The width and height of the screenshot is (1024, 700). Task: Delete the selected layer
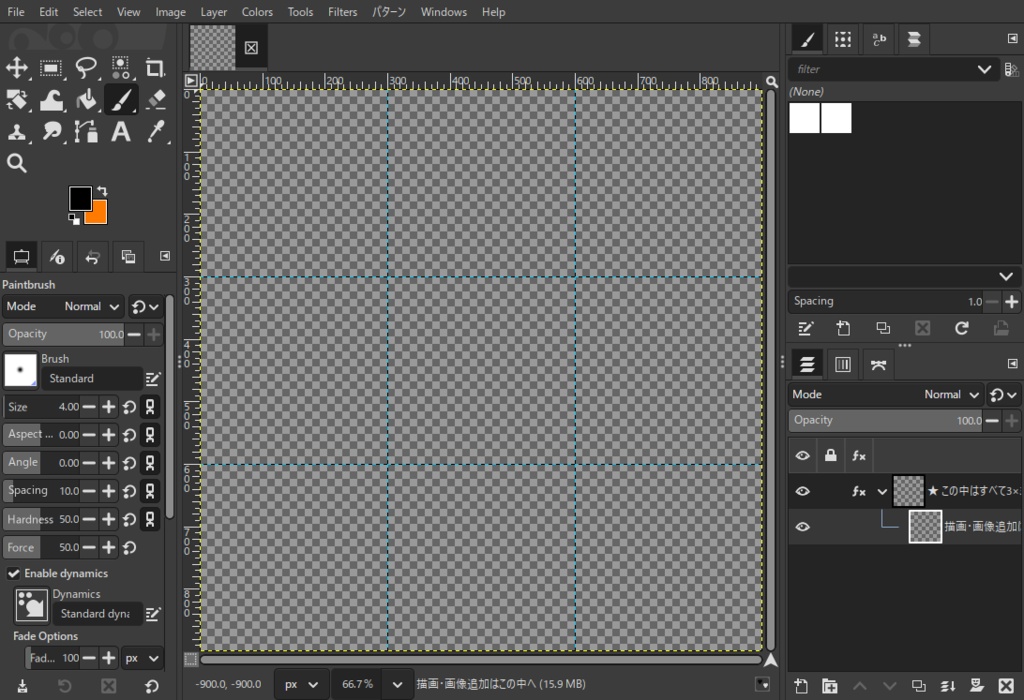[x=1006, y=686]
